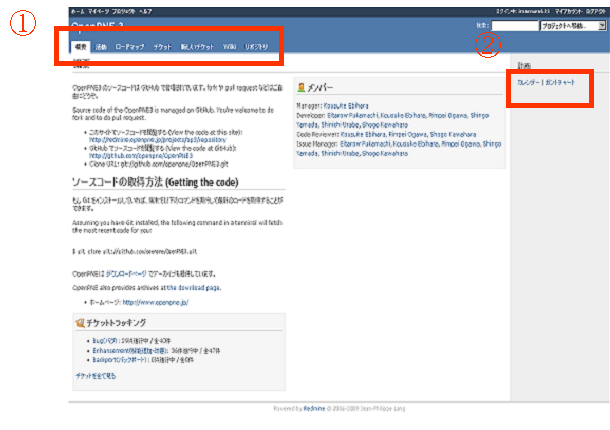Click the メンバー heading person icon
Image resolution: width=610 pixels, height=430 pixels.
tap(301, 87)
